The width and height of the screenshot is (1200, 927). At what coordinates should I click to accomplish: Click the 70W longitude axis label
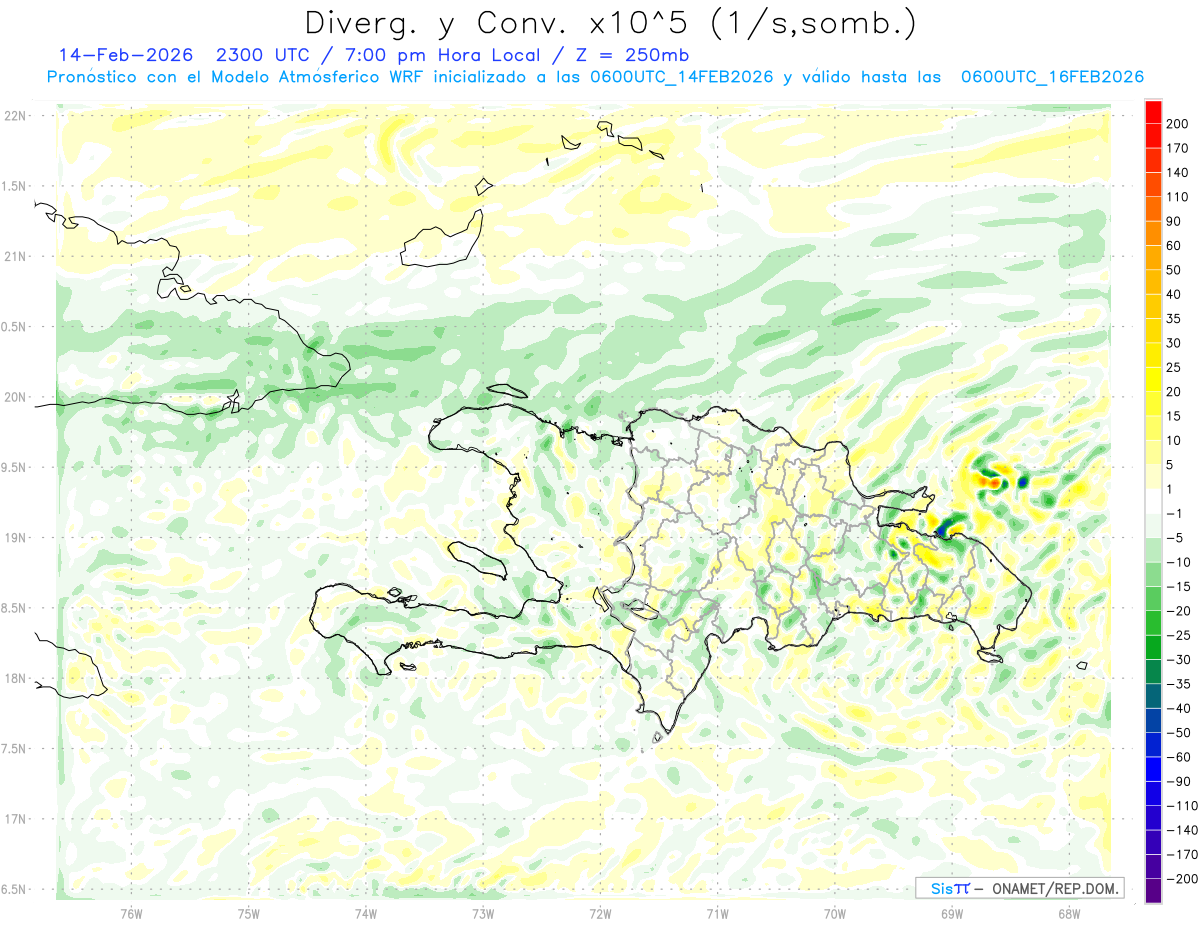[834, 914]
